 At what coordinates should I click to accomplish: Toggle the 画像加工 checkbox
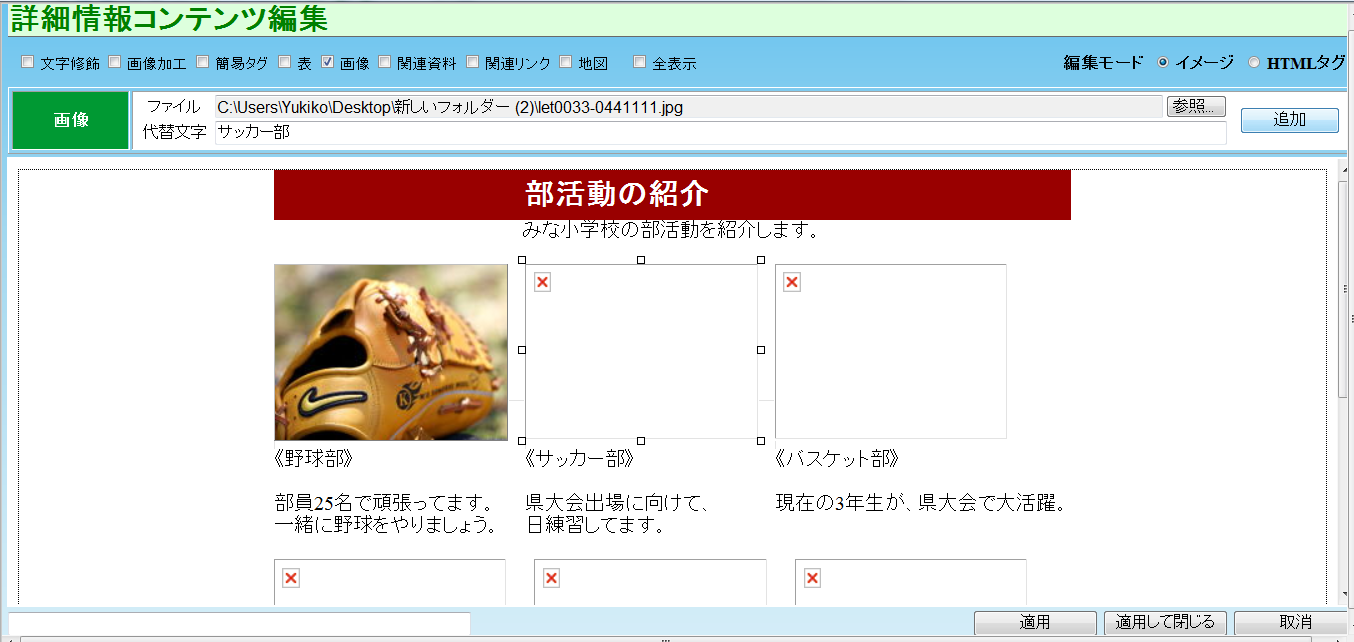tap(114, 62)
